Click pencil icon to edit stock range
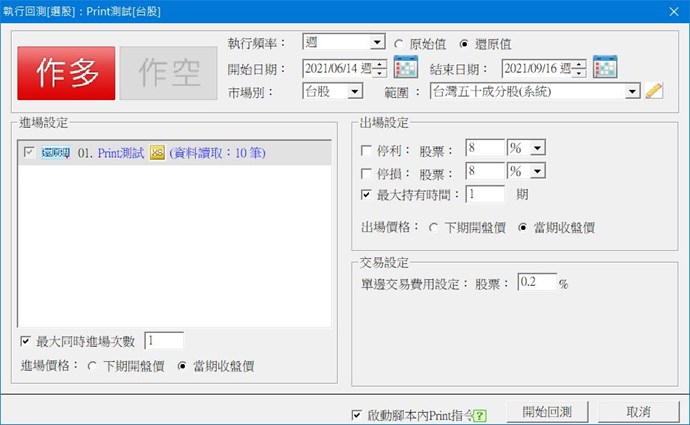This screenshot has width=690, height=425. click(x=654, y=91)
